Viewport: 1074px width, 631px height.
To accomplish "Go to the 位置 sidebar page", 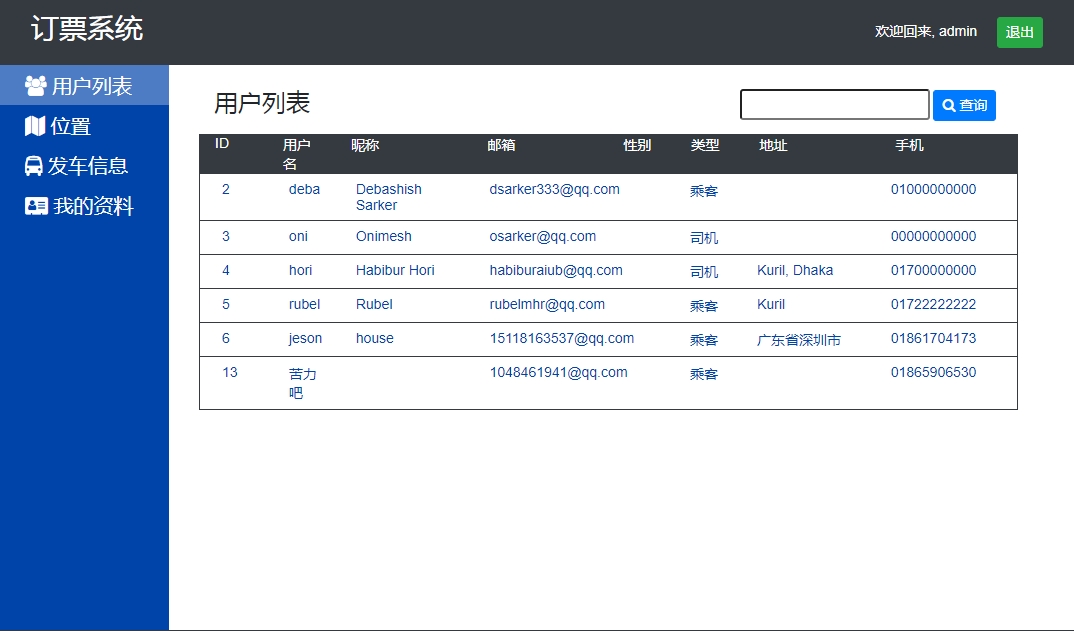I will point(71,126).
